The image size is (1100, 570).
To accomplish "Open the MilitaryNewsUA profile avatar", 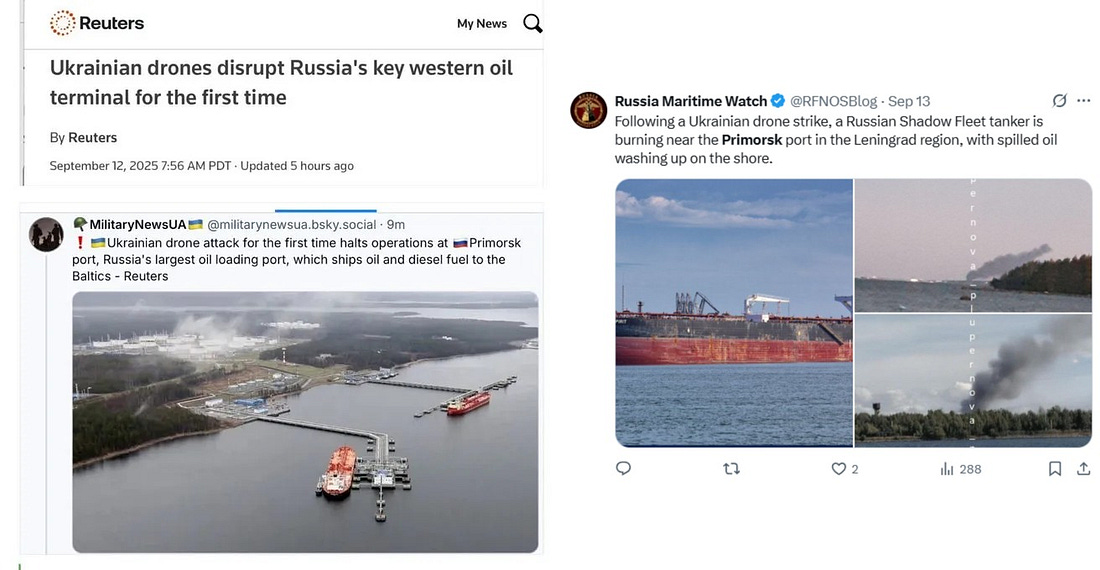I will pyautogui.click(x=46, y=234).
